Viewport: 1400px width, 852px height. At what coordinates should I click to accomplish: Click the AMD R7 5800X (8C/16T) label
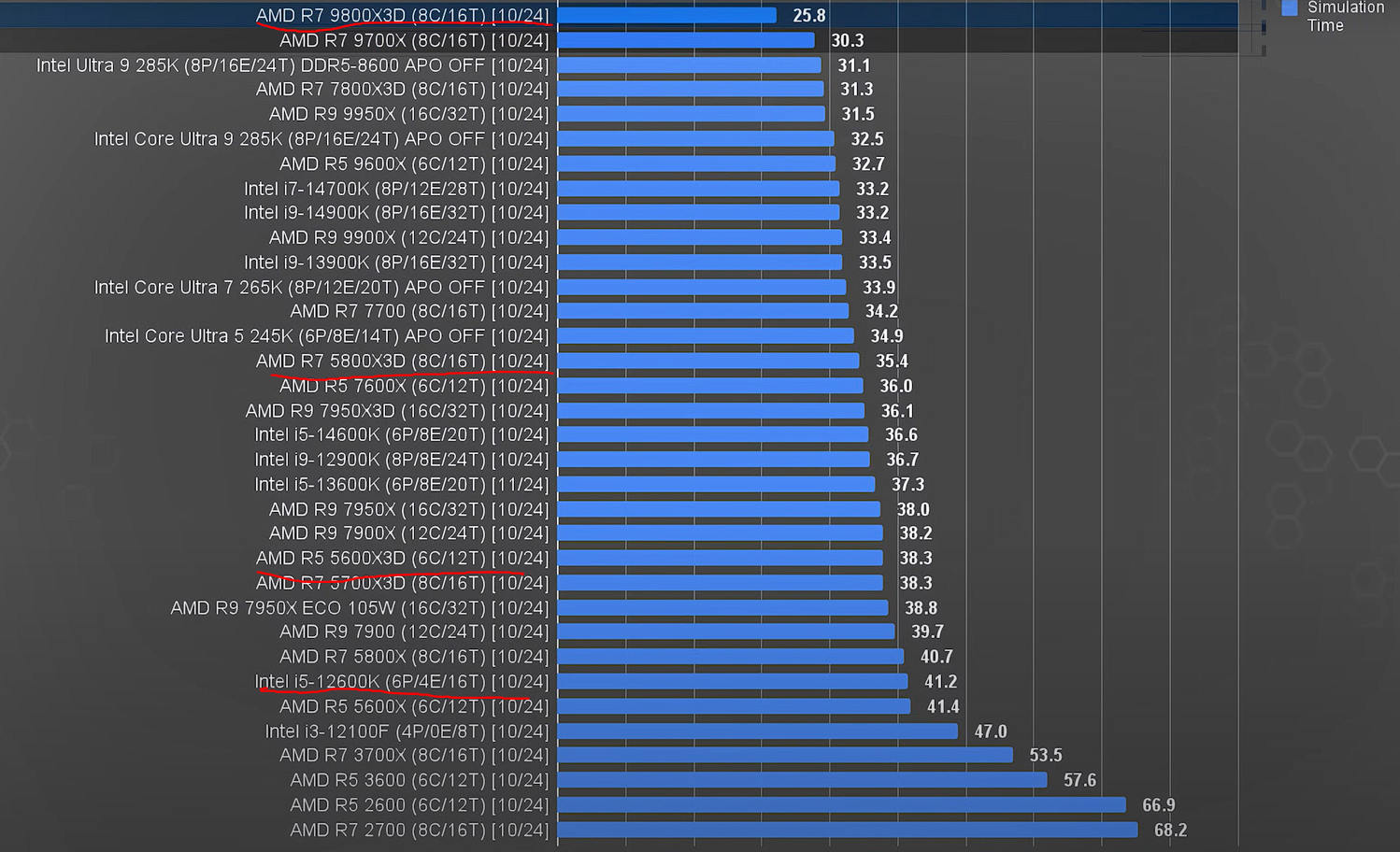(x=414, y=657)
